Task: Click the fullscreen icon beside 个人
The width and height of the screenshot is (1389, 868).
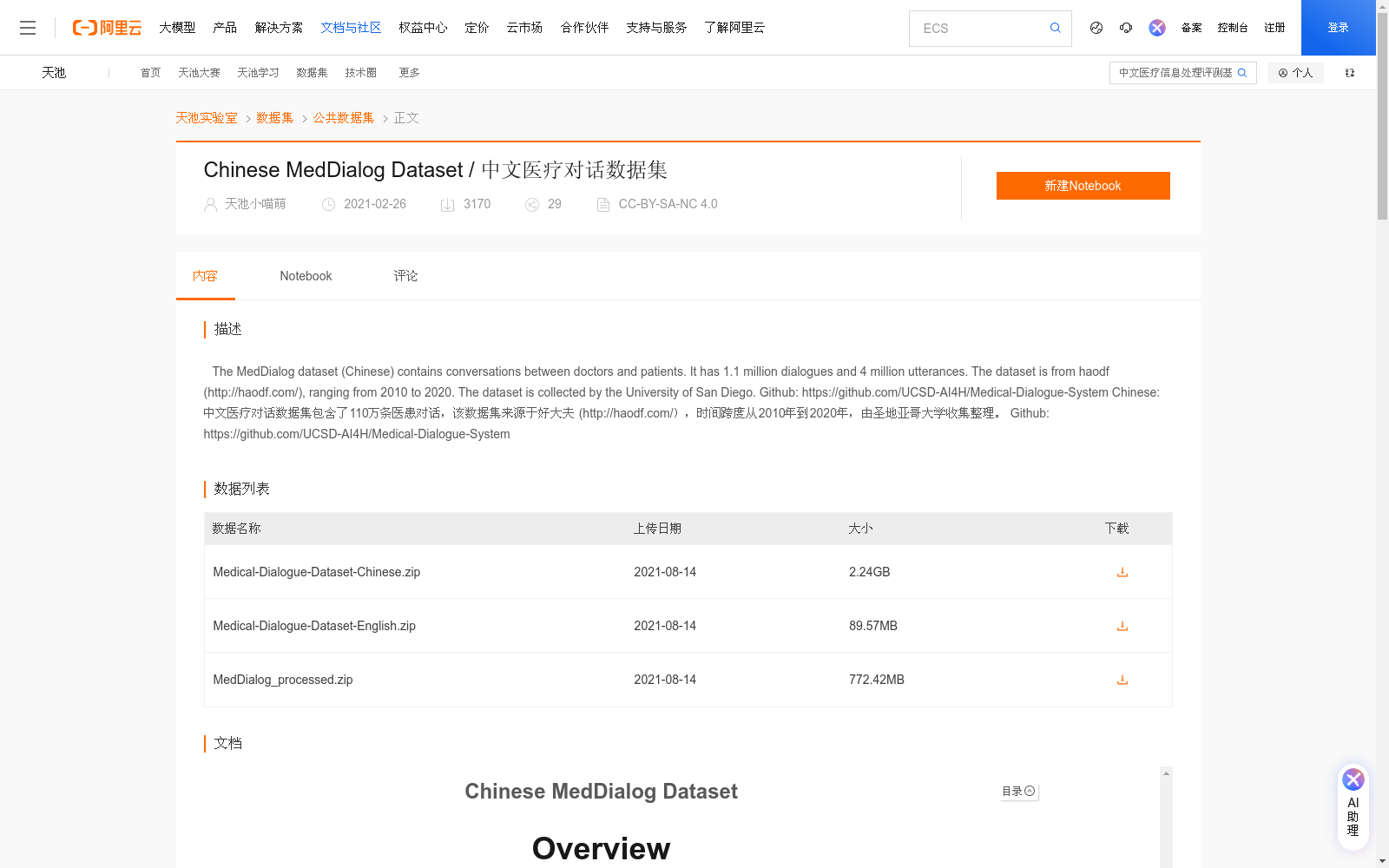Action: pos(1350,73)
